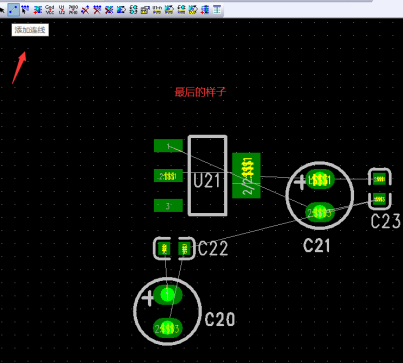Screen dimensions: 403x363
Task: Select U21's large right tab pad
Action: pyautogui.click(x=246, y=176)
